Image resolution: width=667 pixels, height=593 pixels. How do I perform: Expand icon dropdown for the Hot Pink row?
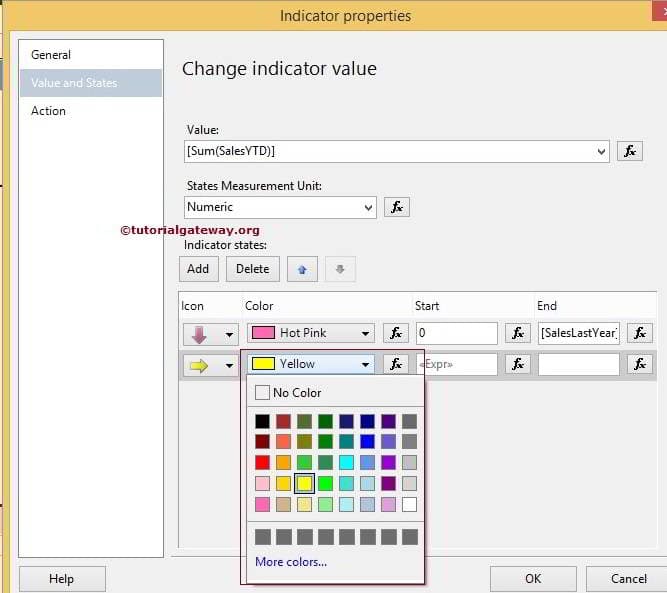(229, 334)
